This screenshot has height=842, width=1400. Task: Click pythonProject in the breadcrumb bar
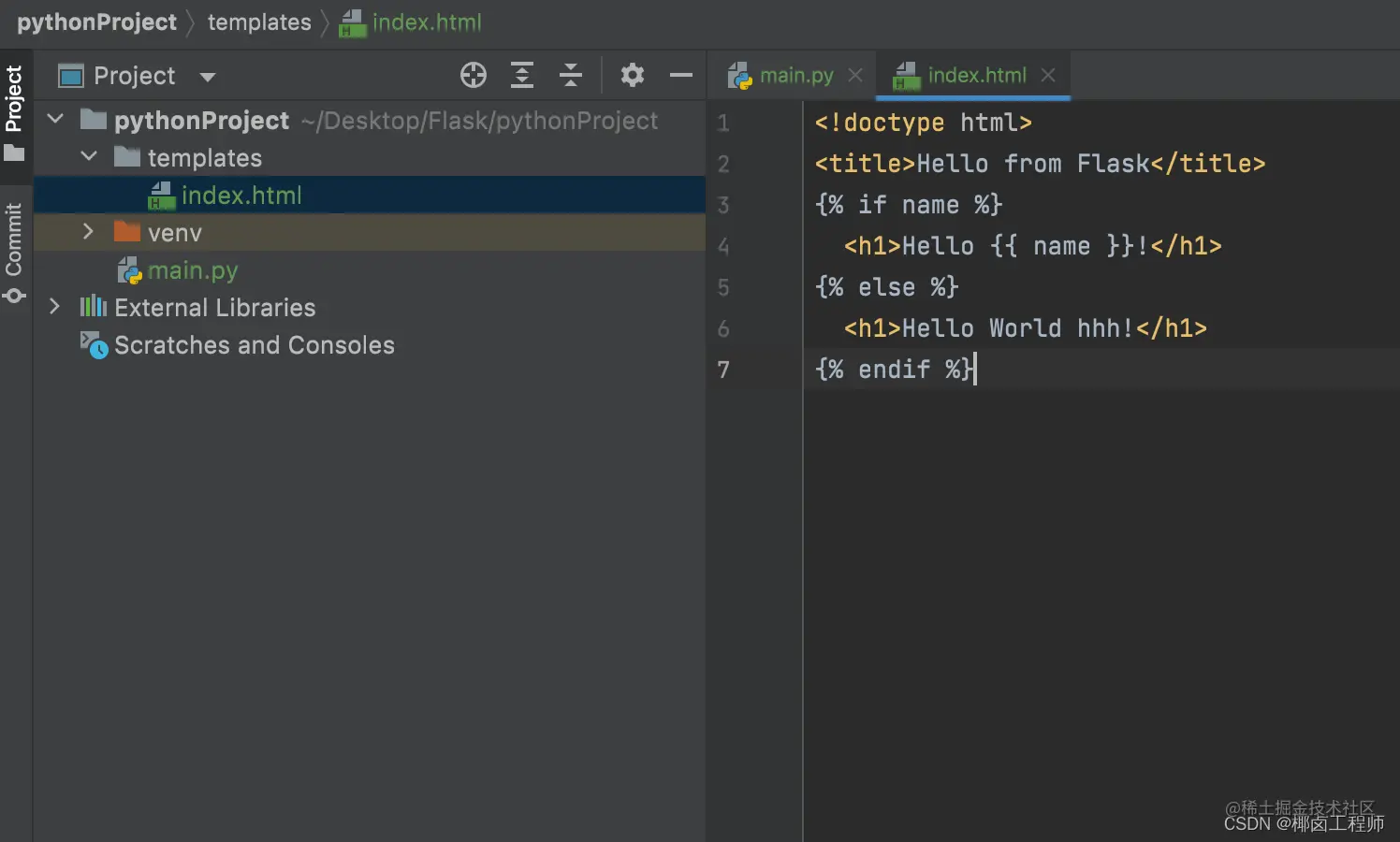tap(96, 22)
